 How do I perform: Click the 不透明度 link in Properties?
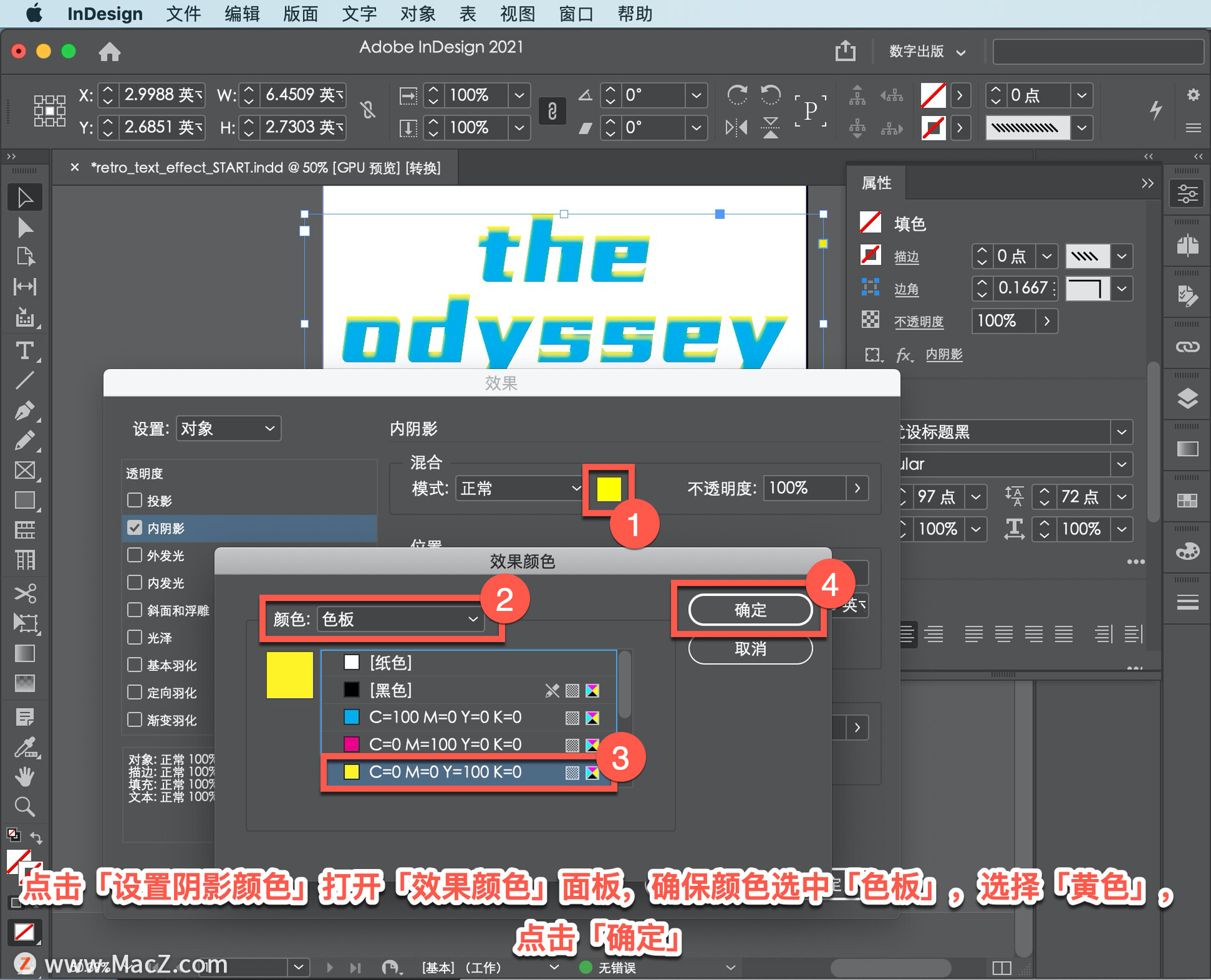pyautogui.click(x=919, y=322)
